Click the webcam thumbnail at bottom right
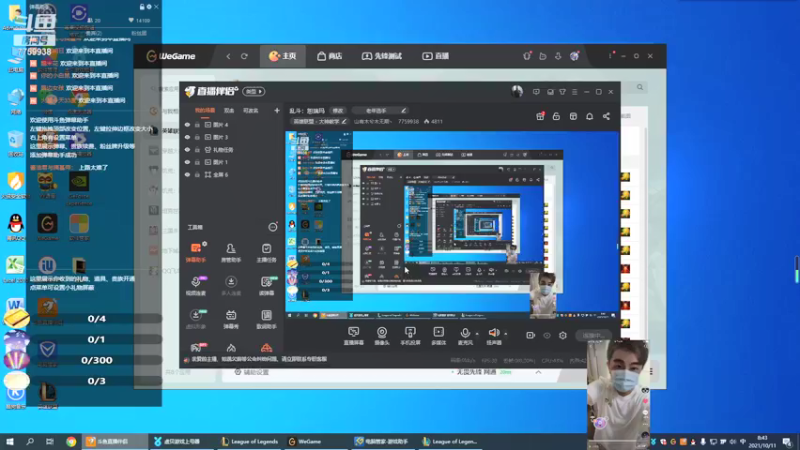 (618, 393)
